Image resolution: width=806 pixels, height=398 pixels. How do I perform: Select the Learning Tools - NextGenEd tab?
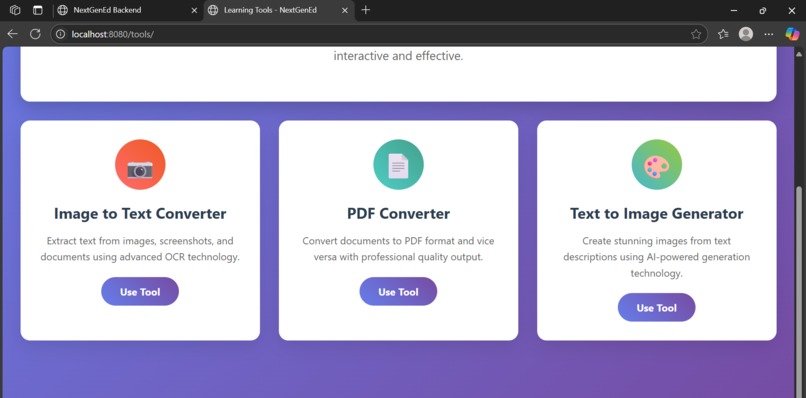280,10
